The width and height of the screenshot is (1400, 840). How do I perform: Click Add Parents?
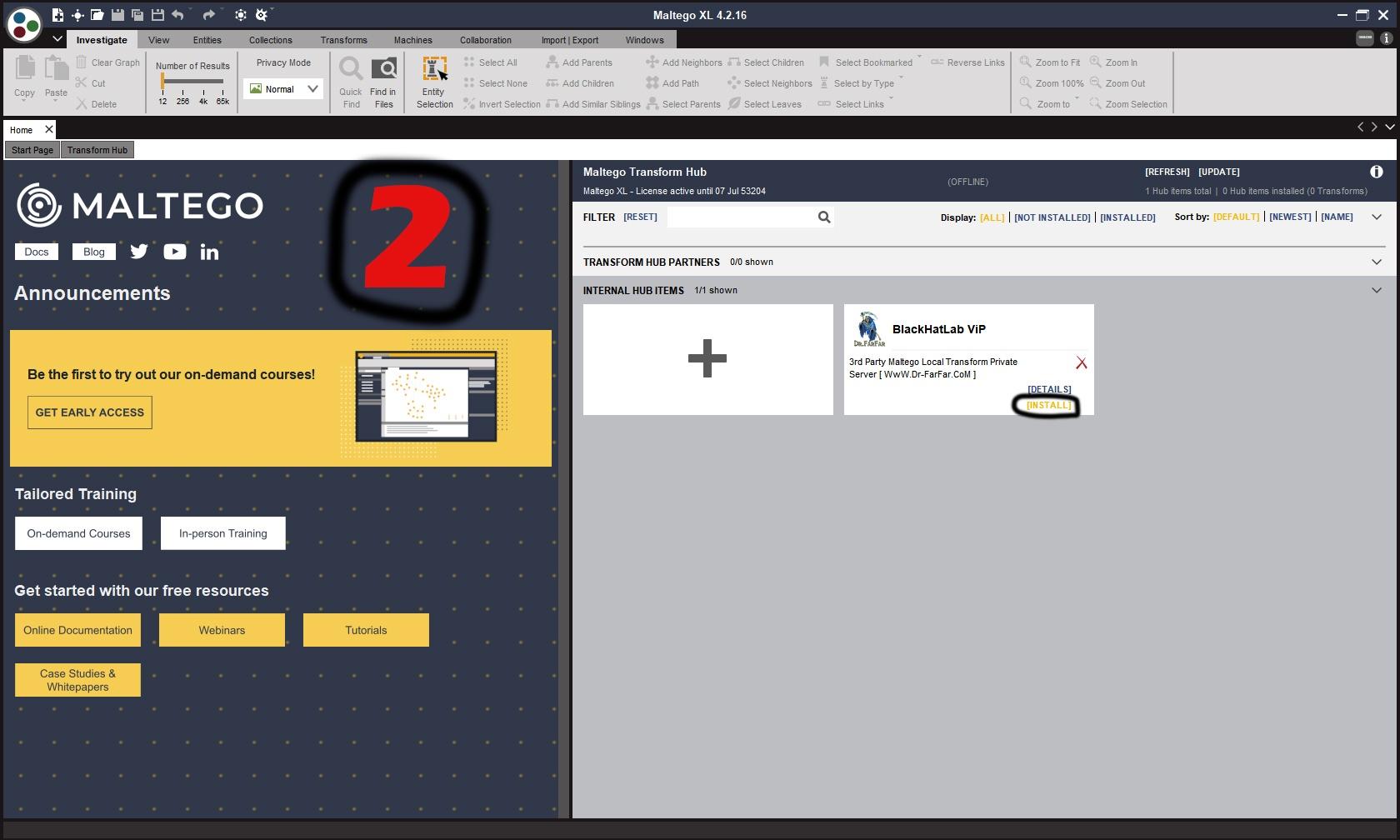click(579, 62)
